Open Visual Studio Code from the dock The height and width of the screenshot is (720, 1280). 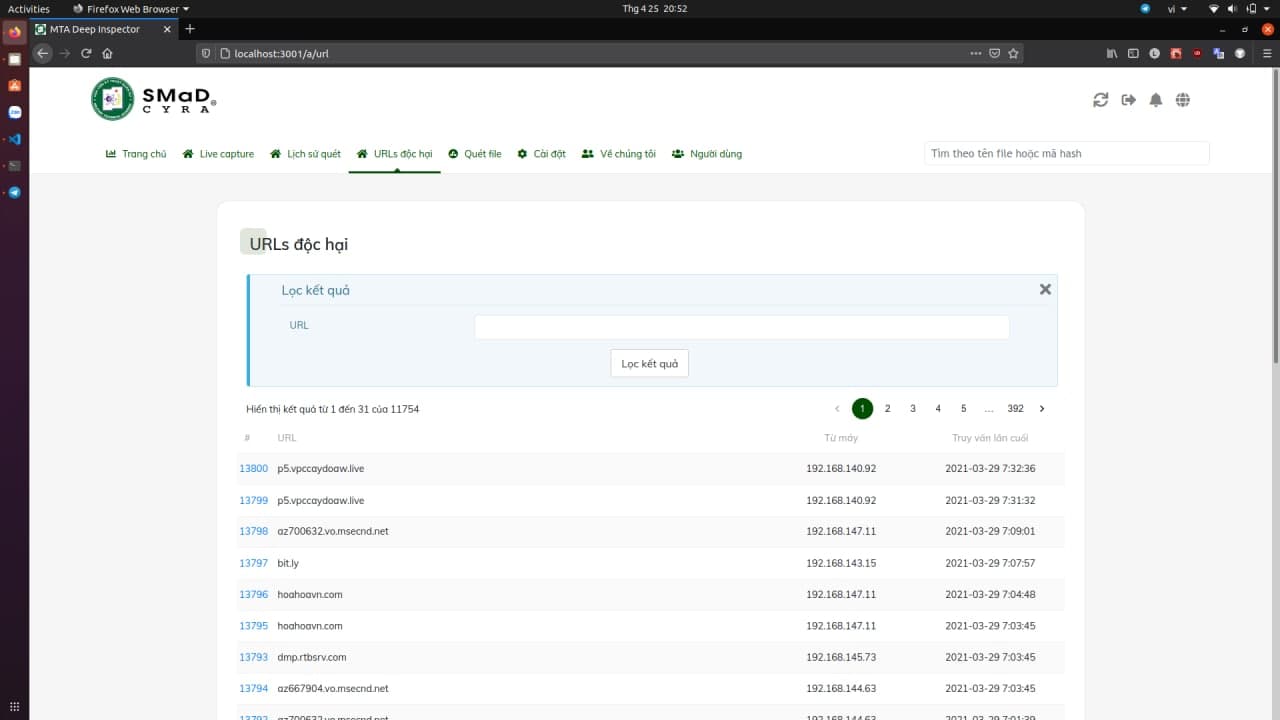[14, 139]
